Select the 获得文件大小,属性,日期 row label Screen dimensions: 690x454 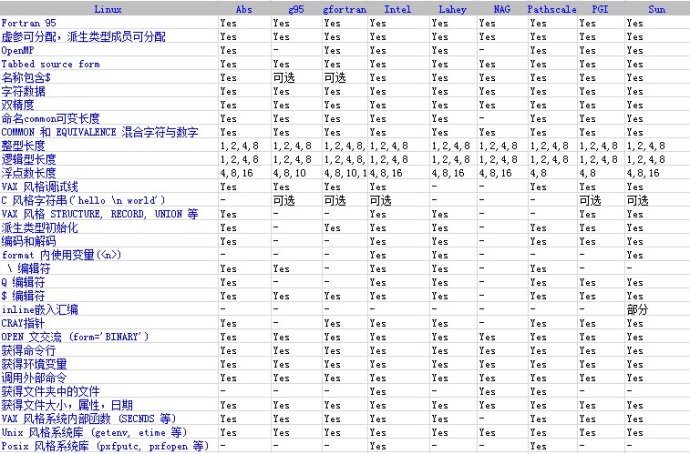(x=67, y=405)
